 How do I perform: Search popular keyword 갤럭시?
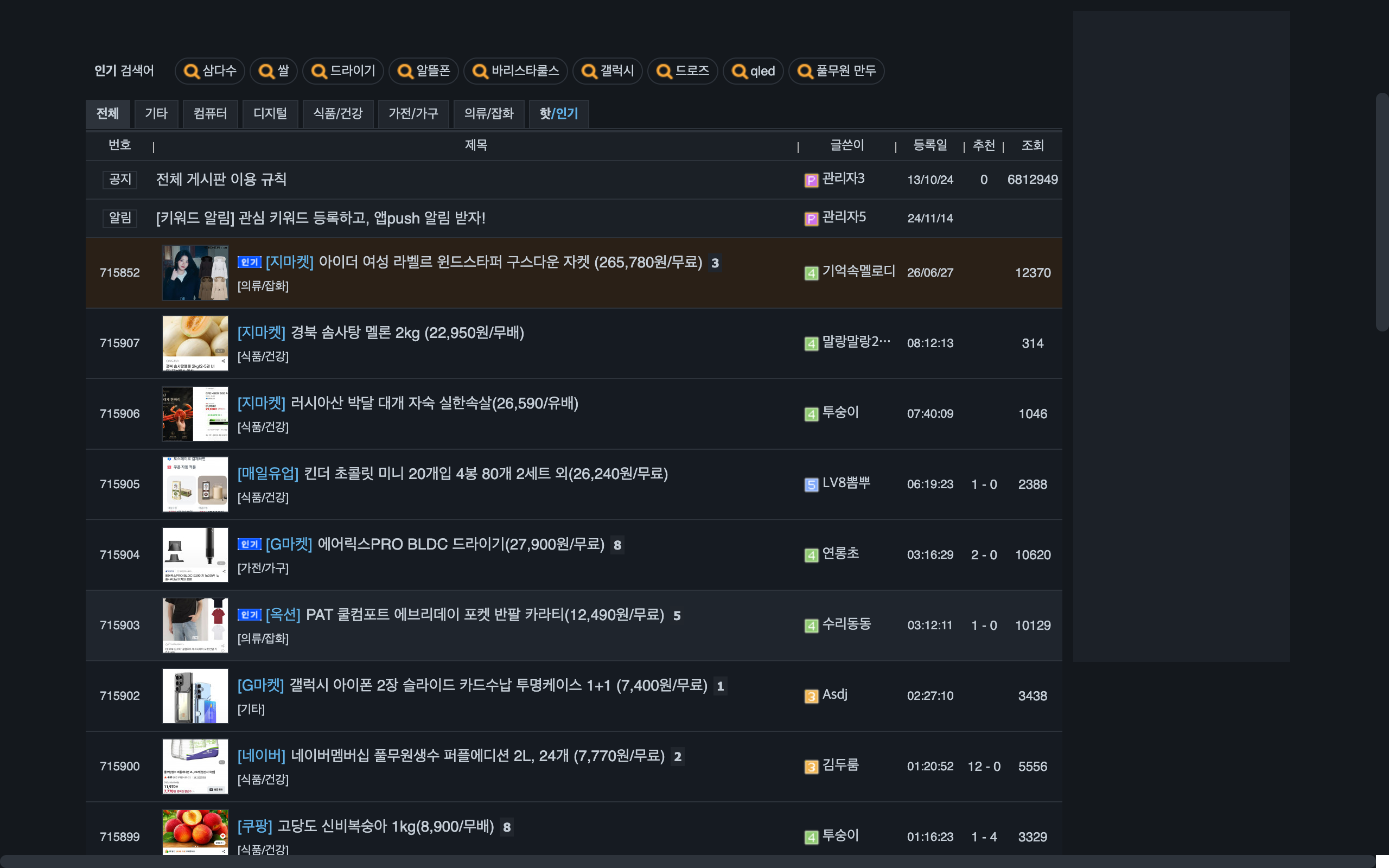[x=607, y=71]
